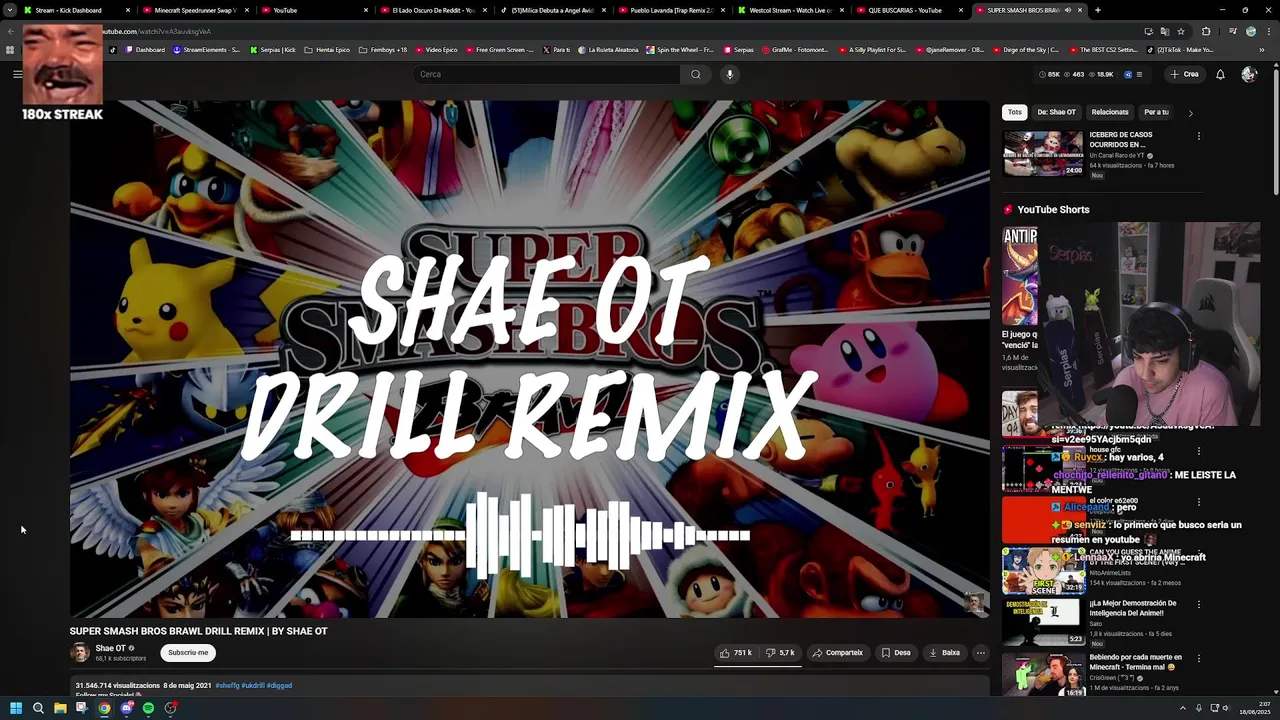Open La Mejor Demostración De Inteligencia thumbnail

1043,622
